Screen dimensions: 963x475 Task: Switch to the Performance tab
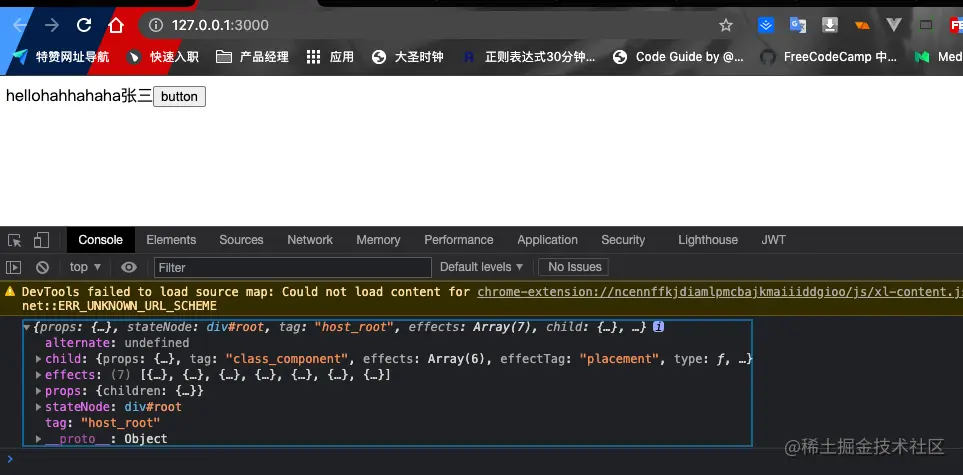click(459, 240)
